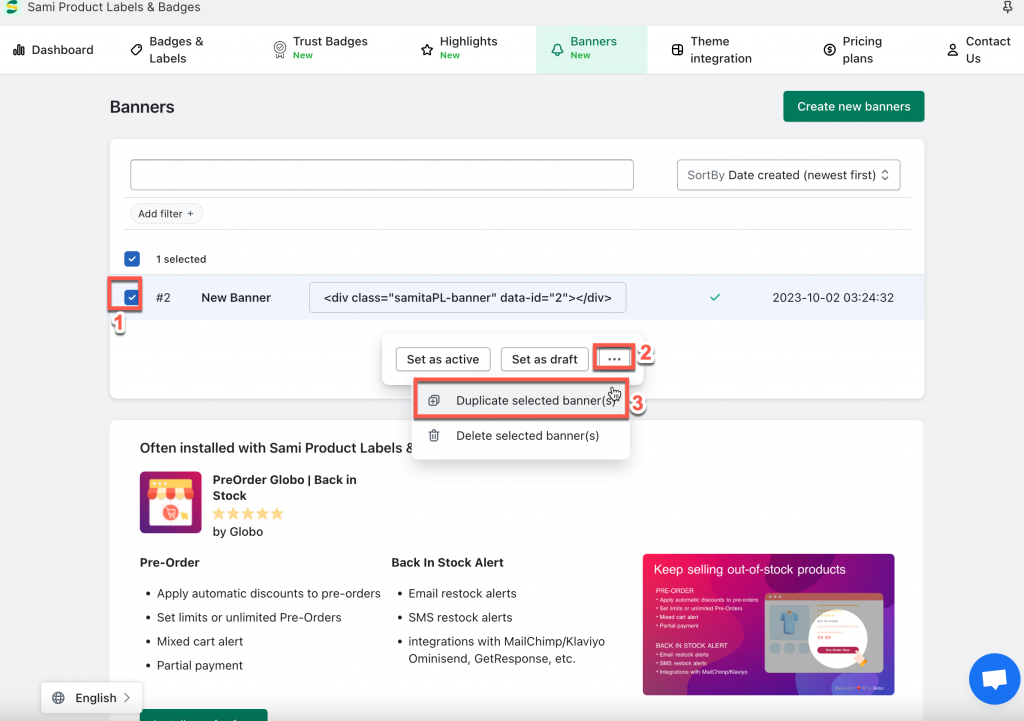Click the Trust Badges ribbon icon
This screenshot has width=1024, height=721.
click(x=280, y=50)
